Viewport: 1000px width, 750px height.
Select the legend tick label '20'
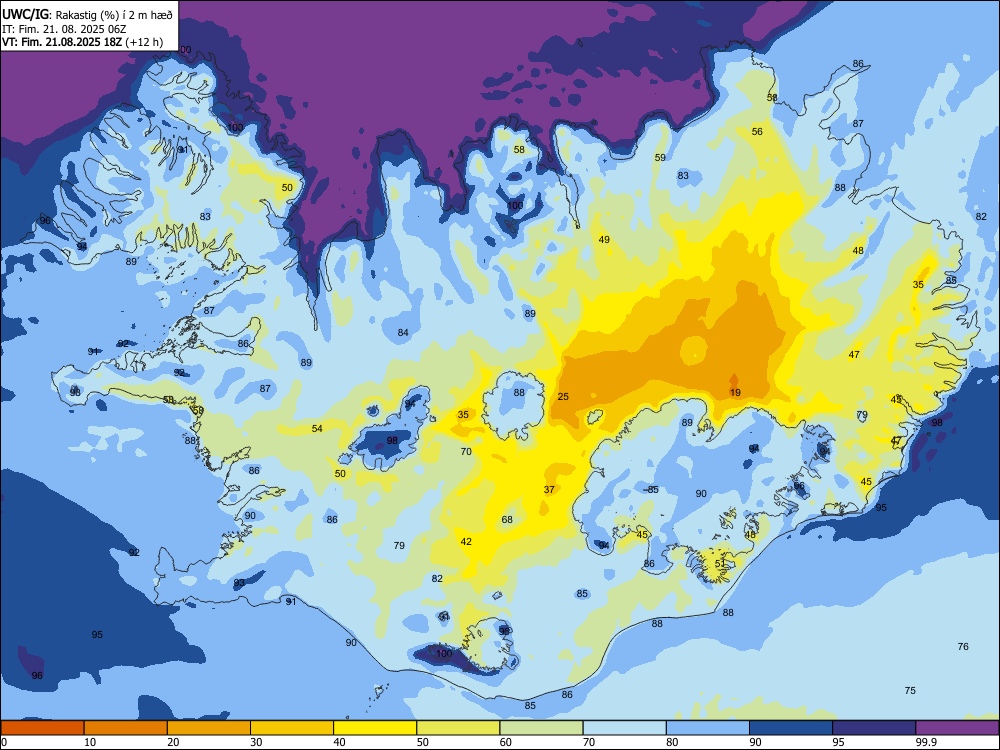(x=173, y=742)
